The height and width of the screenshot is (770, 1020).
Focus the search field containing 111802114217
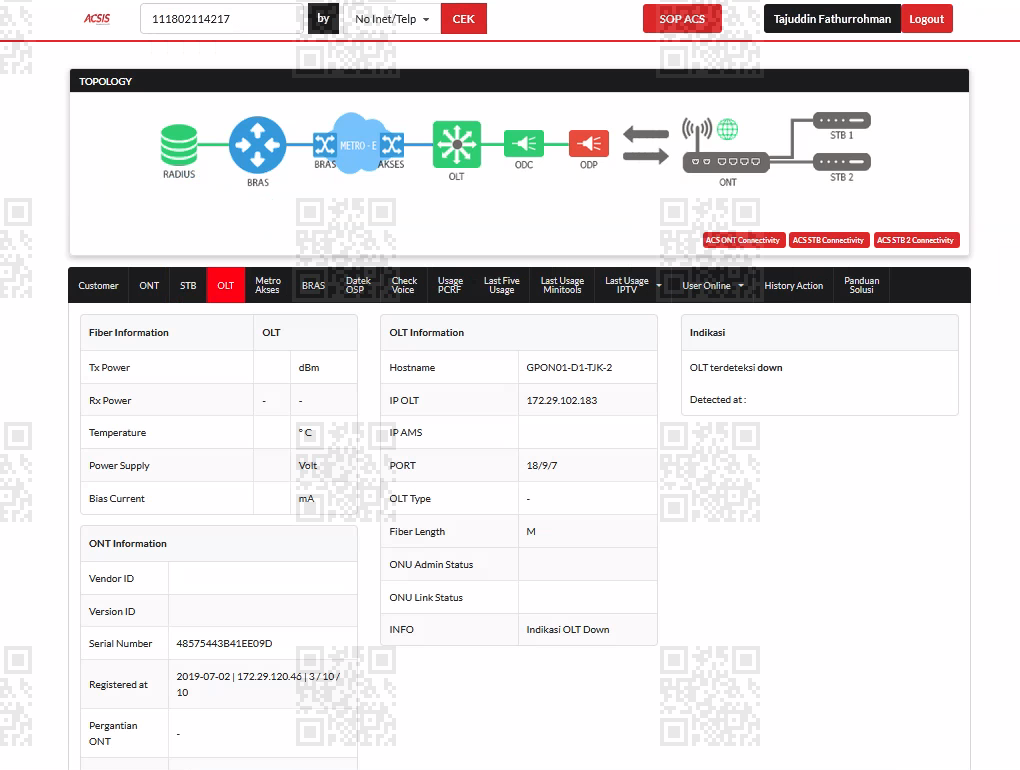(x=224, y=19)
